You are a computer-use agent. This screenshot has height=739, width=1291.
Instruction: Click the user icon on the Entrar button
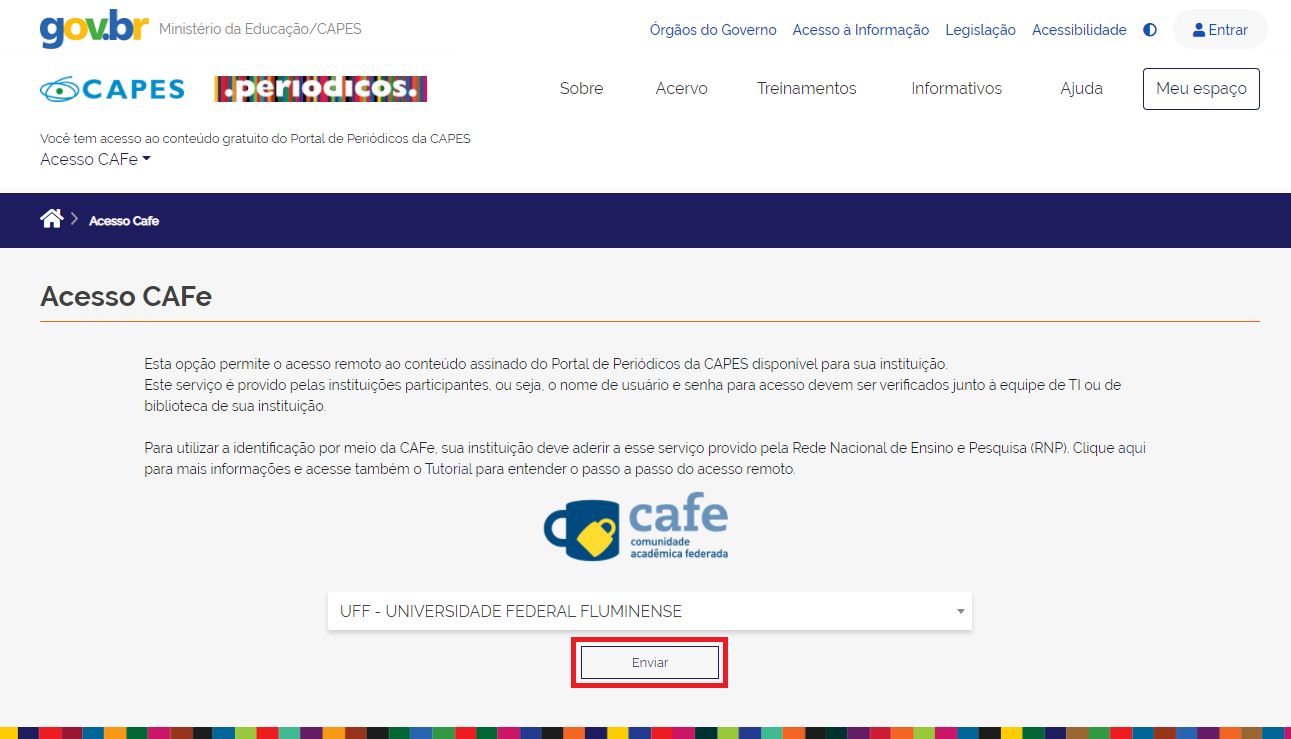[1197, 29]
